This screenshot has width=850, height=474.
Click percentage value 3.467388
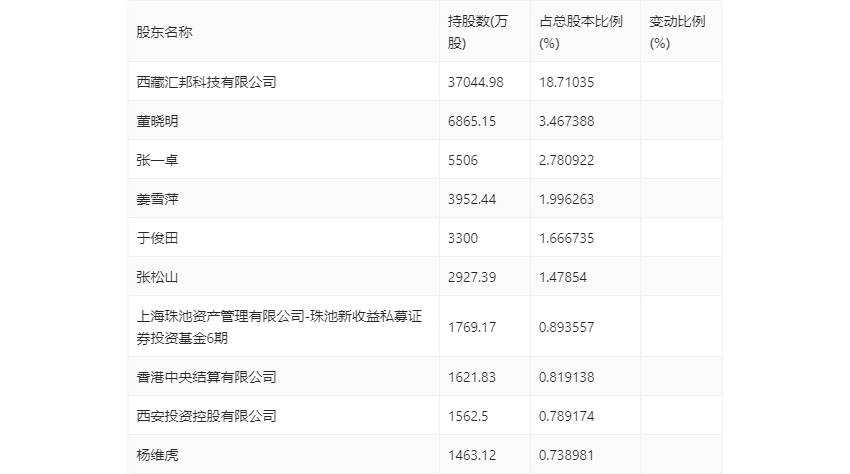[566, 121]
